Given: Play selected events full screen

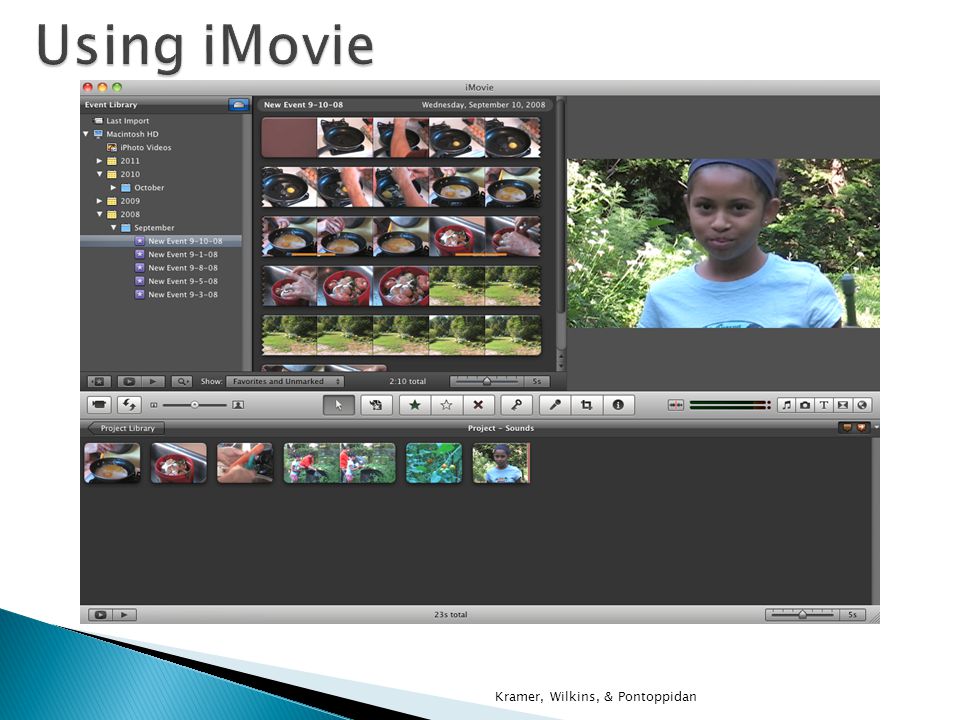Looking at the screenshot, I should pyautogui.click(x=129, y=381).
